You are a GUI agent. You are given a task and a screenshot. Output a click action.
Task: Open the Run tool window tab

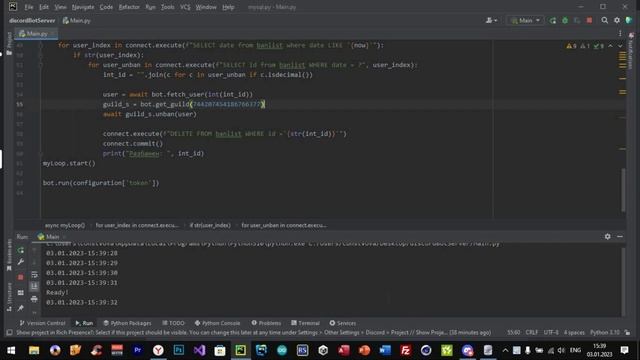click(x=84, y=323)
